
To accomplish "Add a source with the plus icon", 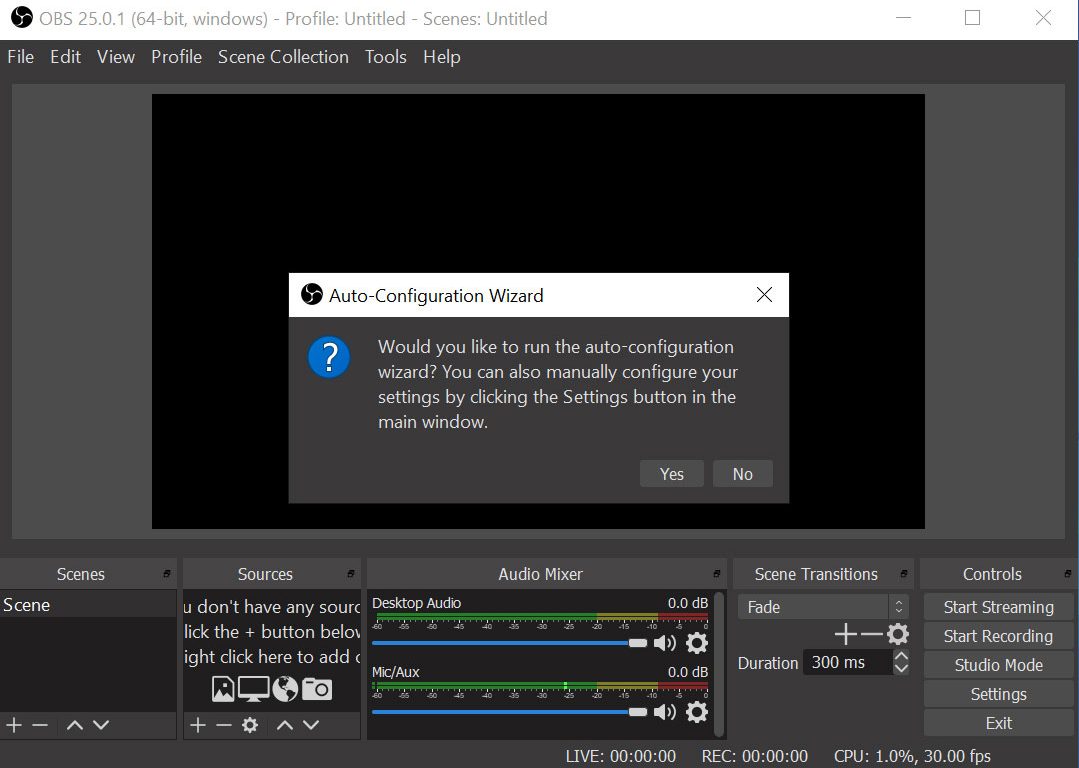I will (x=198, y=725).
